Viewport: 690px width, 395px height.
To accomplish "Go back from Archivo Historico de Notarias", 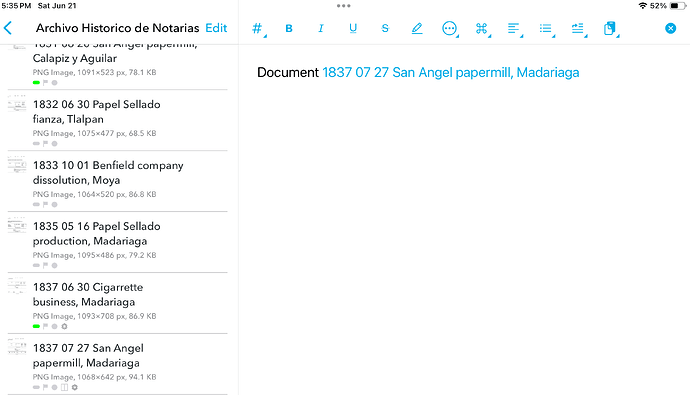I will tap(8, 28).
